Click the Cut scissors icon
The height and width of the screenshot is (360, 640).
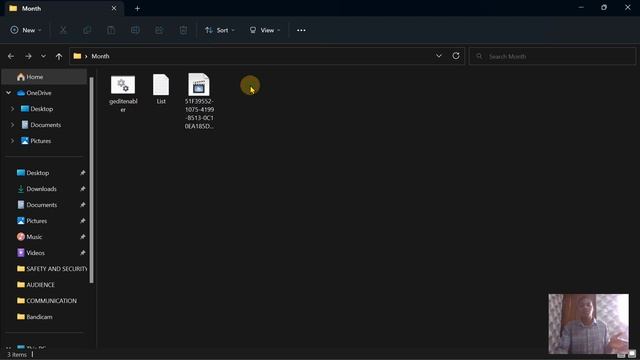(x=63, y=30)
